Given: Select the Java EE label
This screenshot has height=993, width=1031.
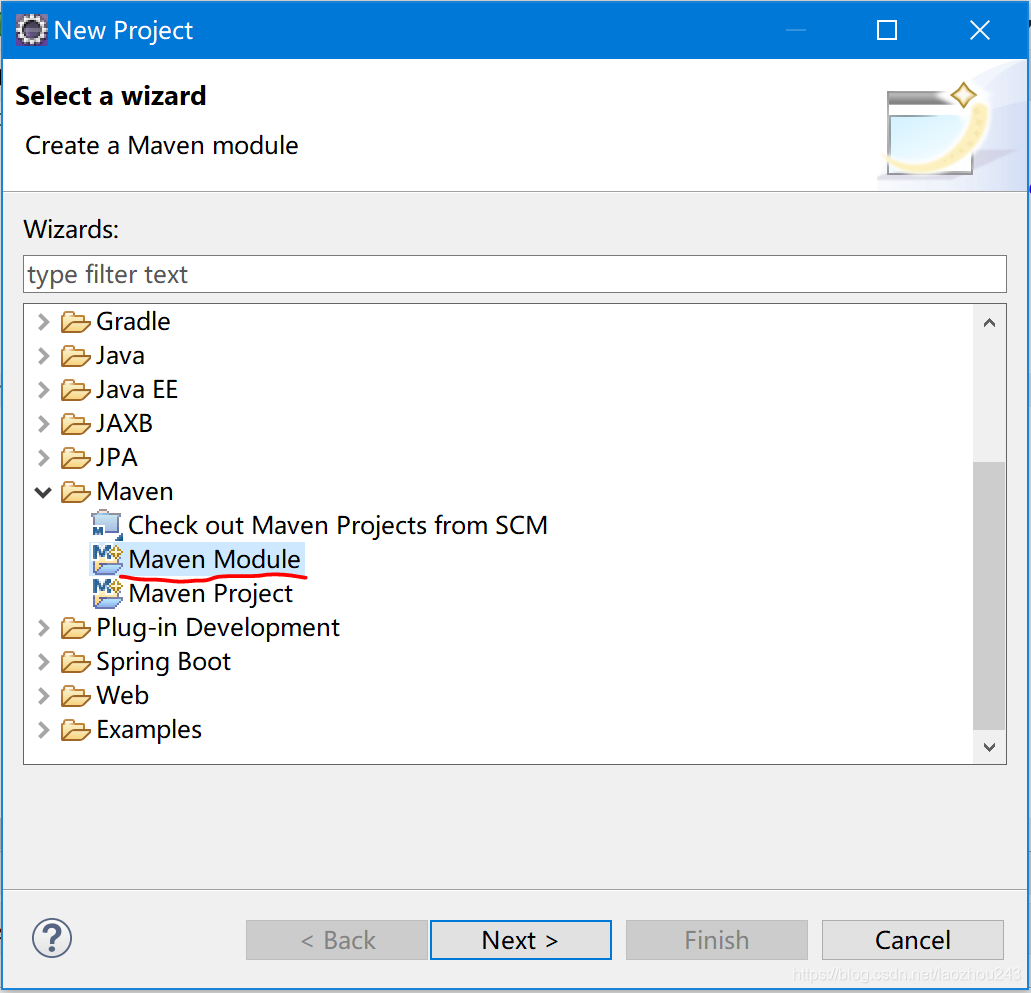Looking at the screenshot, I should coord(137,390).
